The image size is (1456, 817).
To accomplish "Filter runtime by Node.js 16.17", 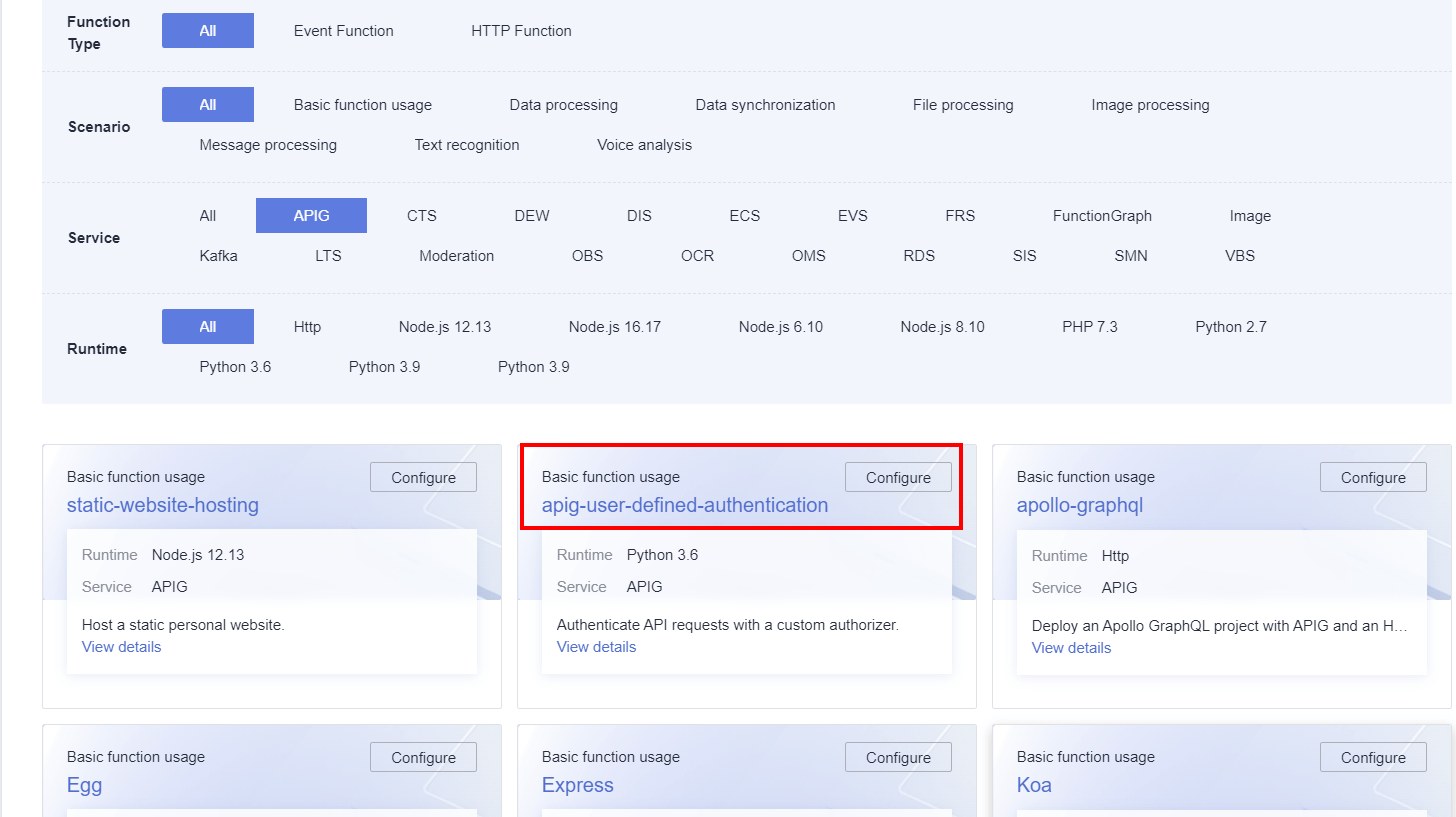I will (614, 327).
